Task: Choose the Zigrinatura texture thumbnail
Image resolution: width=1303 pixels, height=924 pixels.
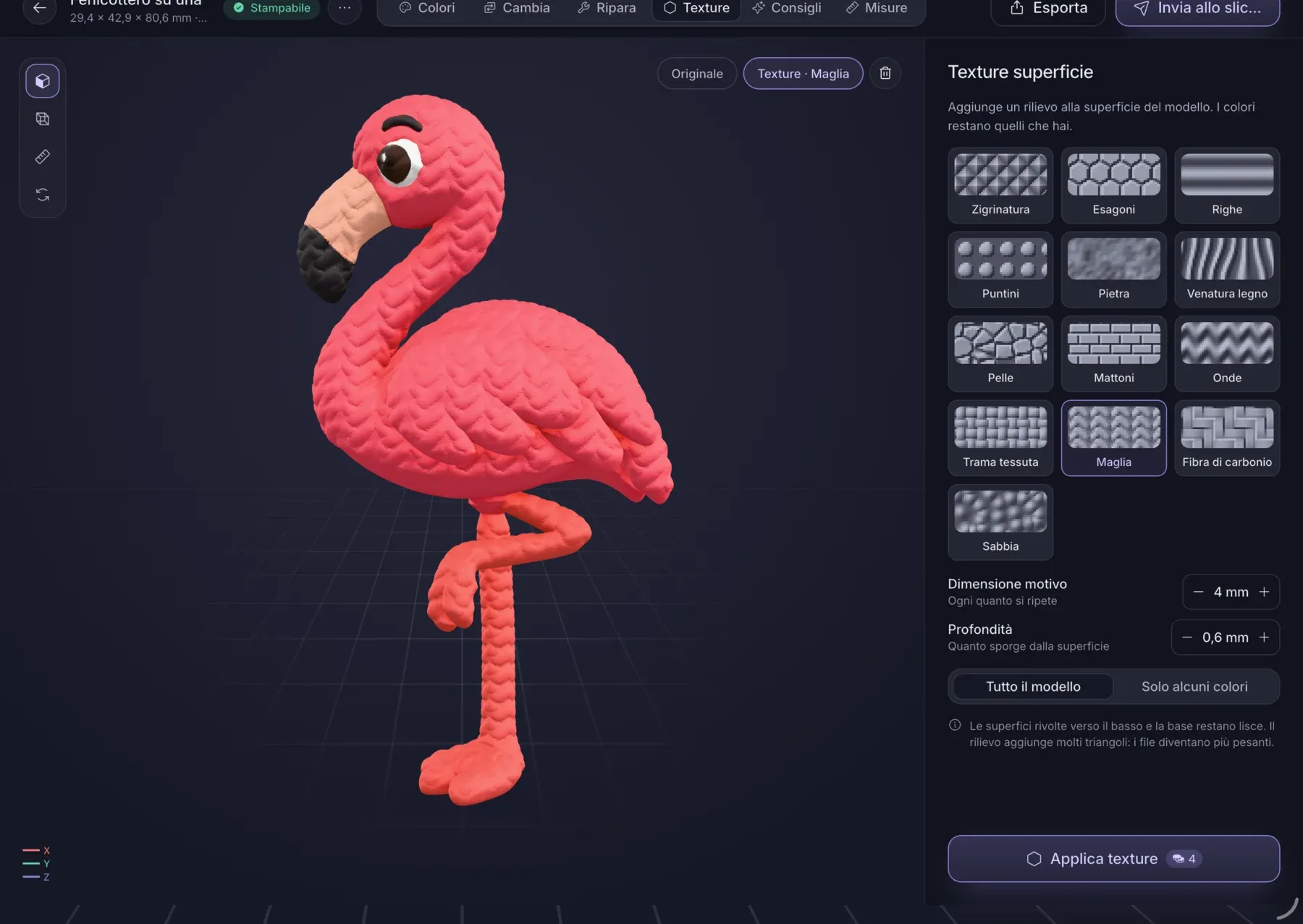Action: [x=1000, y=185]
